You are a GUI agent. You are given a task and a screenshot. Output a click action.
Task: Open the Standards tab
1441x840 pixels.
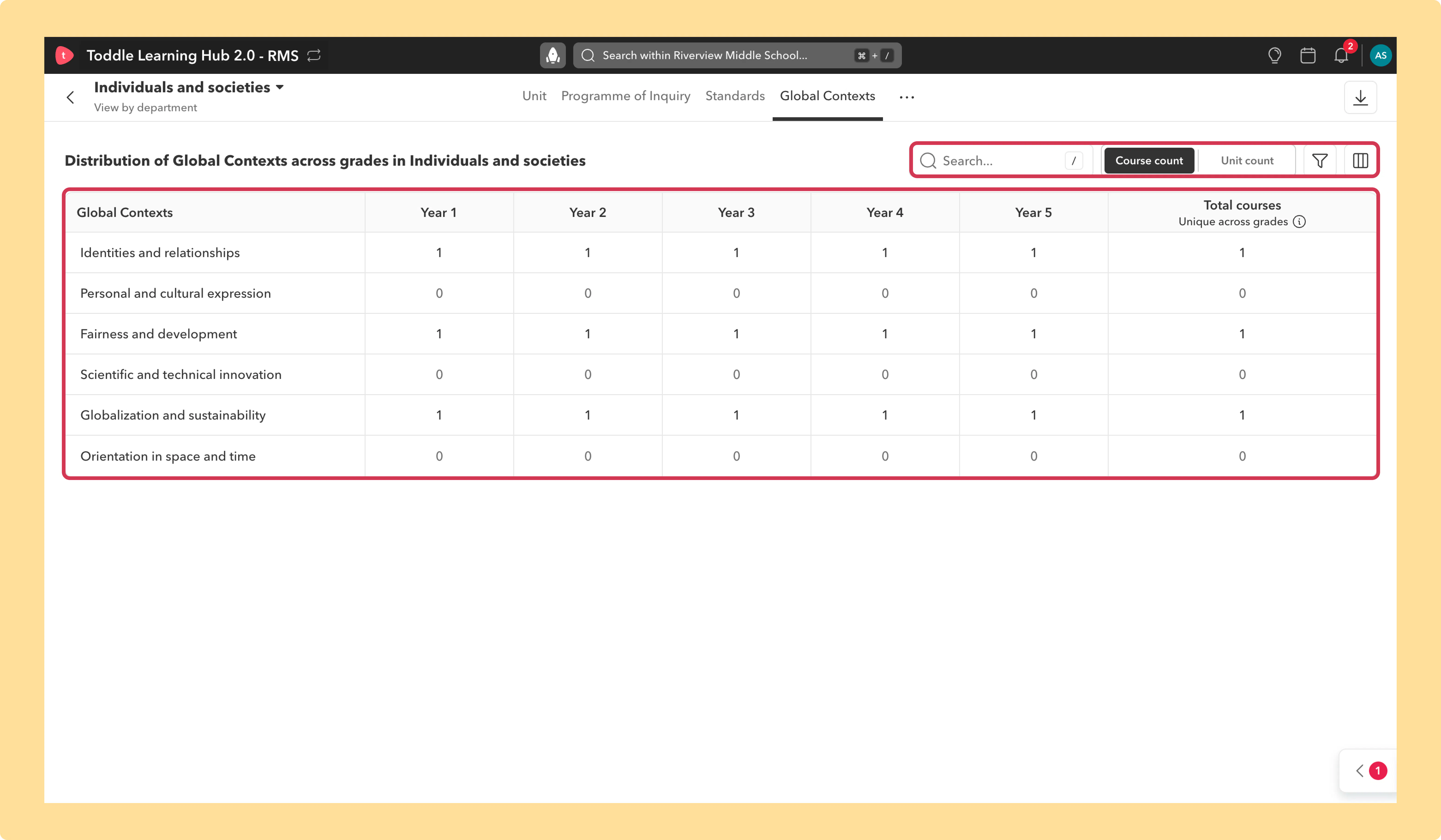point(735,96)
